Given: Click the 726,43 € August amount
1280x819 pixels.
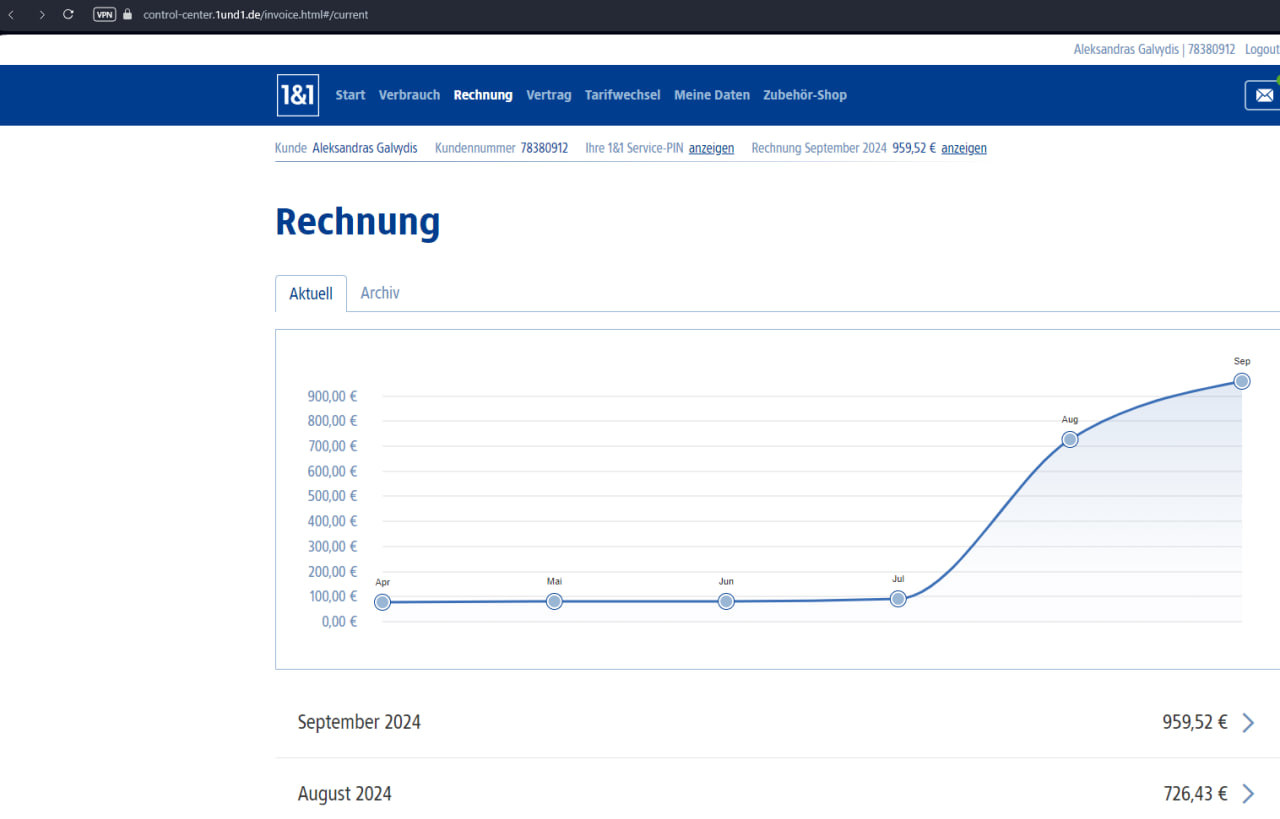Looking at the screenshot, I should [1196, 794].
